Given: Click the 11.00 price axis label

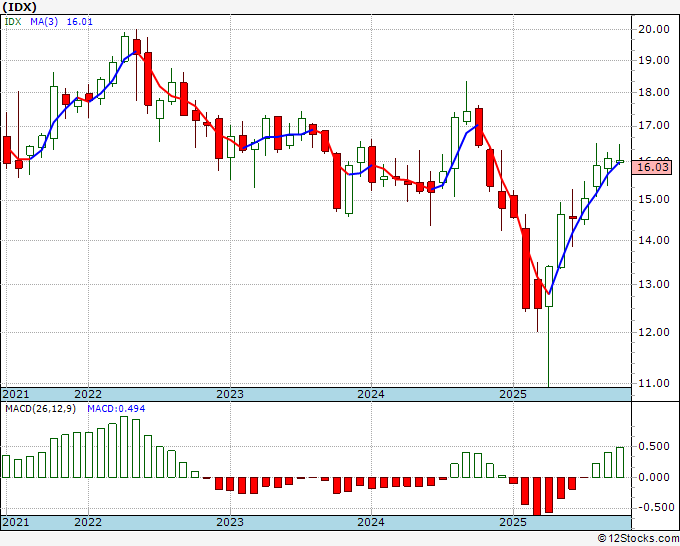Looking at the screenshot, I should [x=654, y=383].
